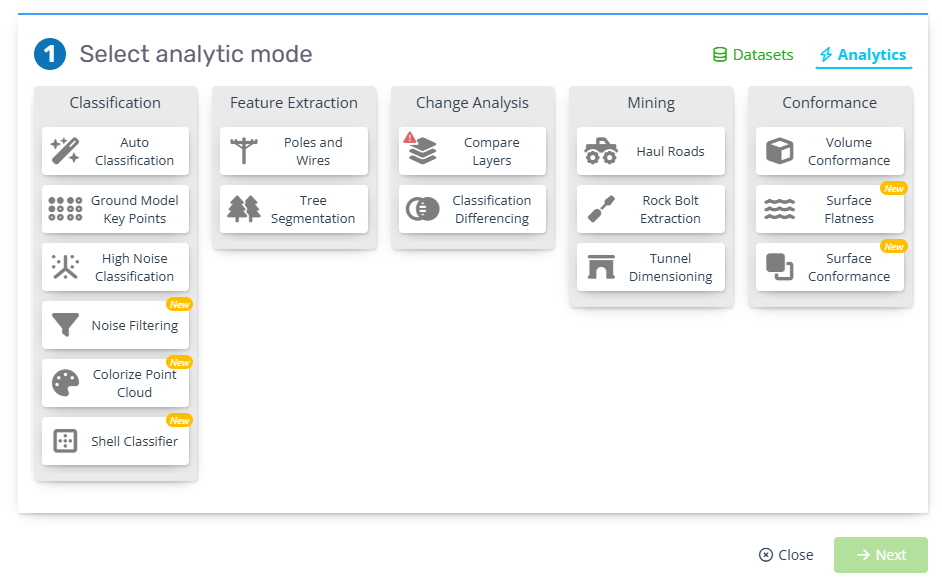942x580 pixels.
Task: Switch to the Datasets tab
Action: point(753,55)
